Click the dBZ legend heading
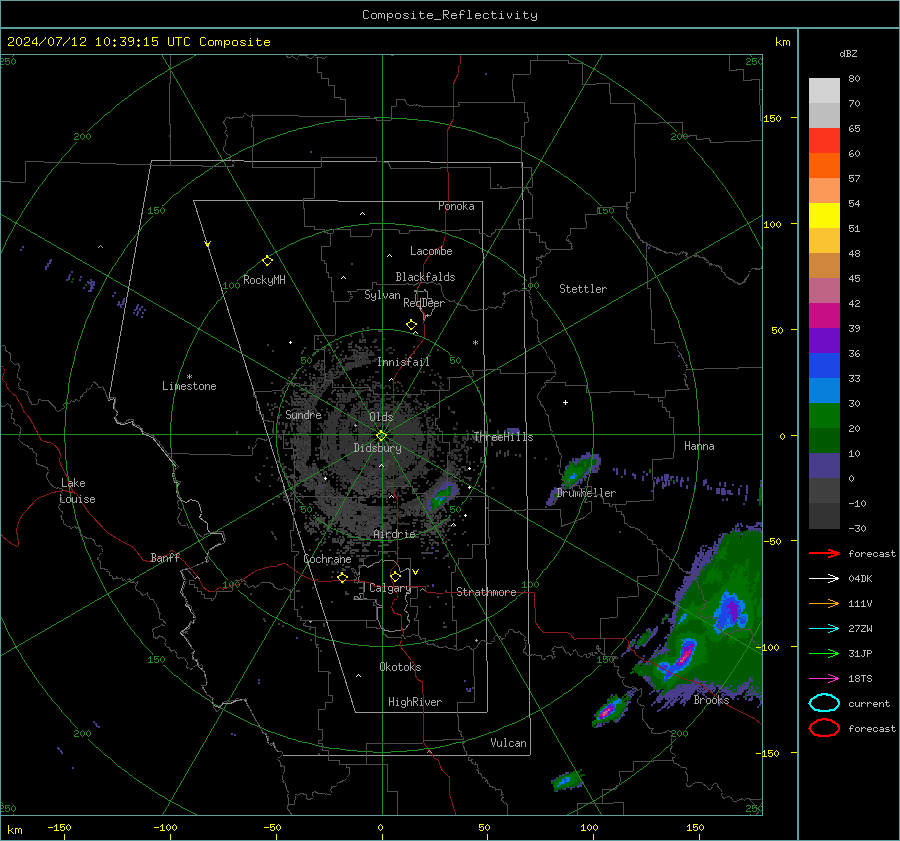Viewport: 900px width, 841px height. coord(848,53)
